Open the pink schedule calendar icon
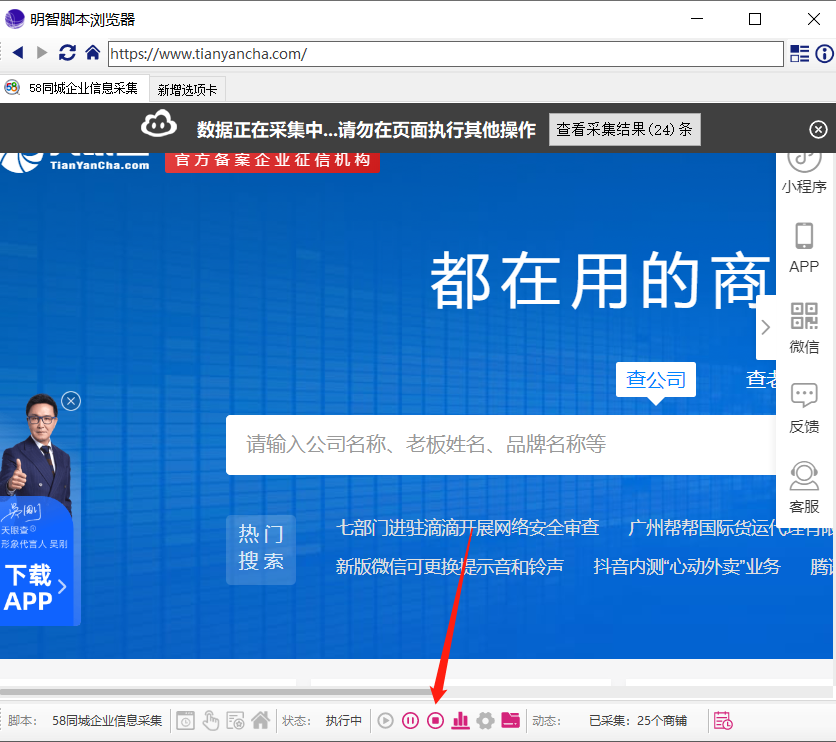The height and width of the screenshot is (742, 836). pos(724,721)
